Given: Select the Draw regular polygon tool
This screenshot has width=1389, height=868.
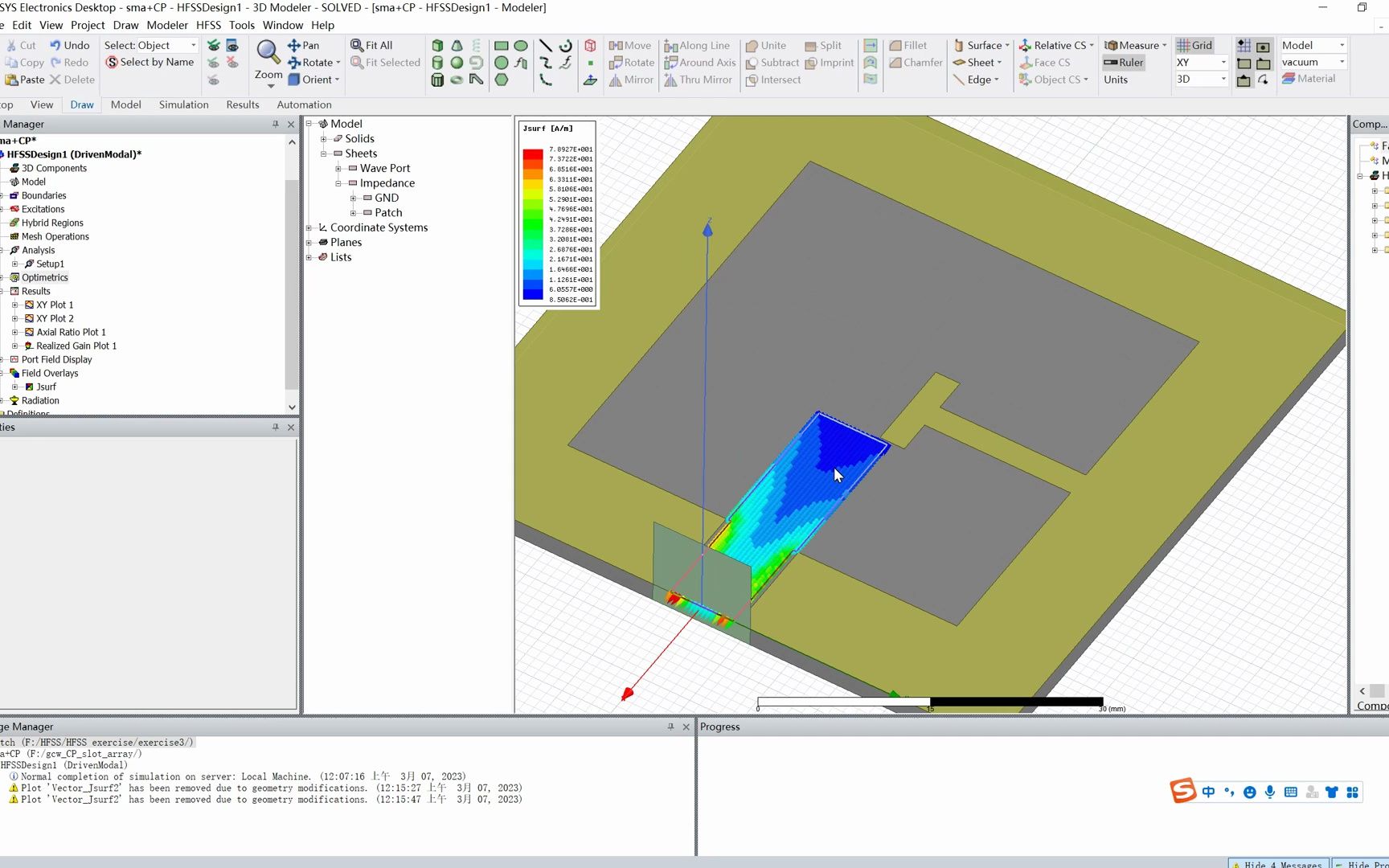Looking at the screenshot, I should click(502, 80).
